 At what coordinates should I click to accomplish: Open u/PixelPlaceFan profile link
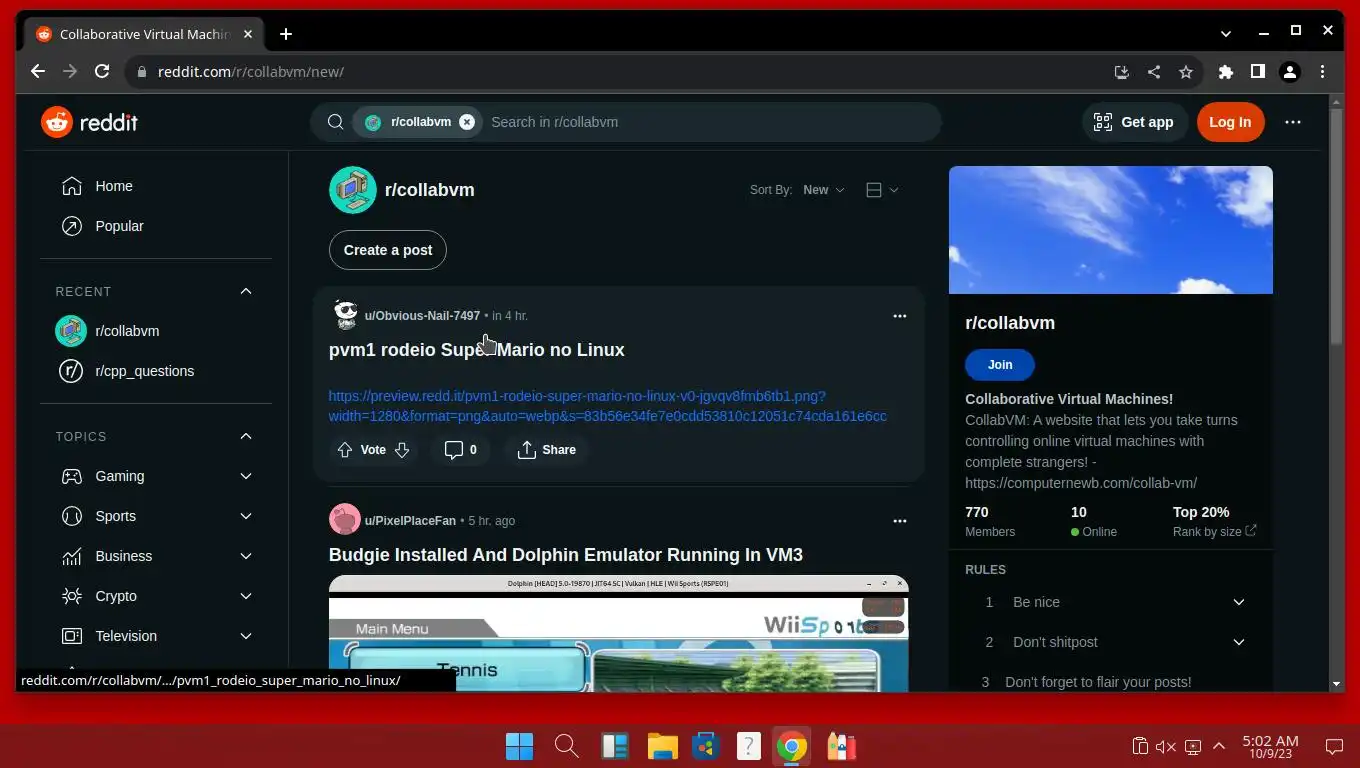pos(410,521)
